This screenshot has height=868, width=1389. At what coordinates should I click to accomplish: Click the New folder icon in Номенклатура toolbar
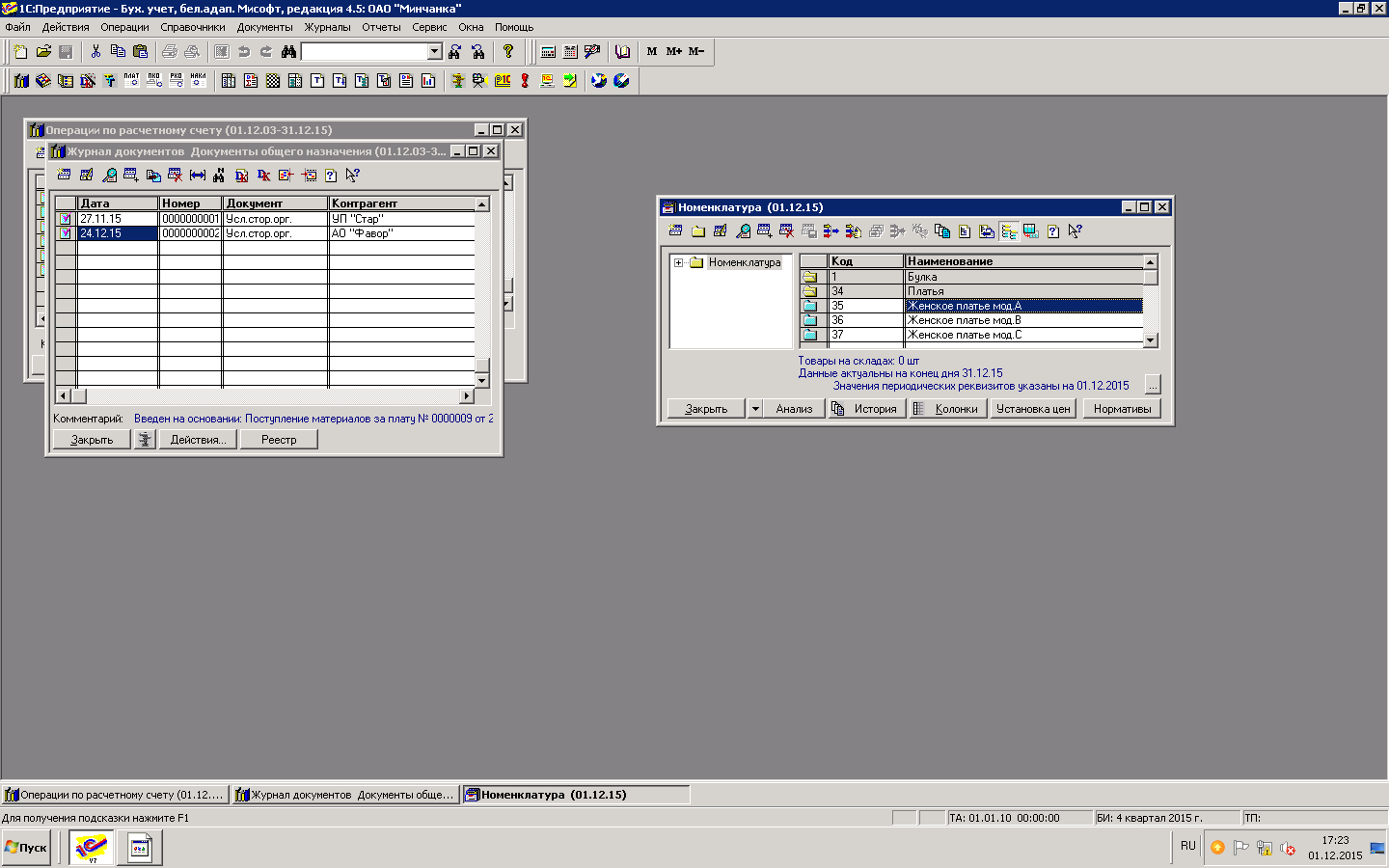coord(698,231)
